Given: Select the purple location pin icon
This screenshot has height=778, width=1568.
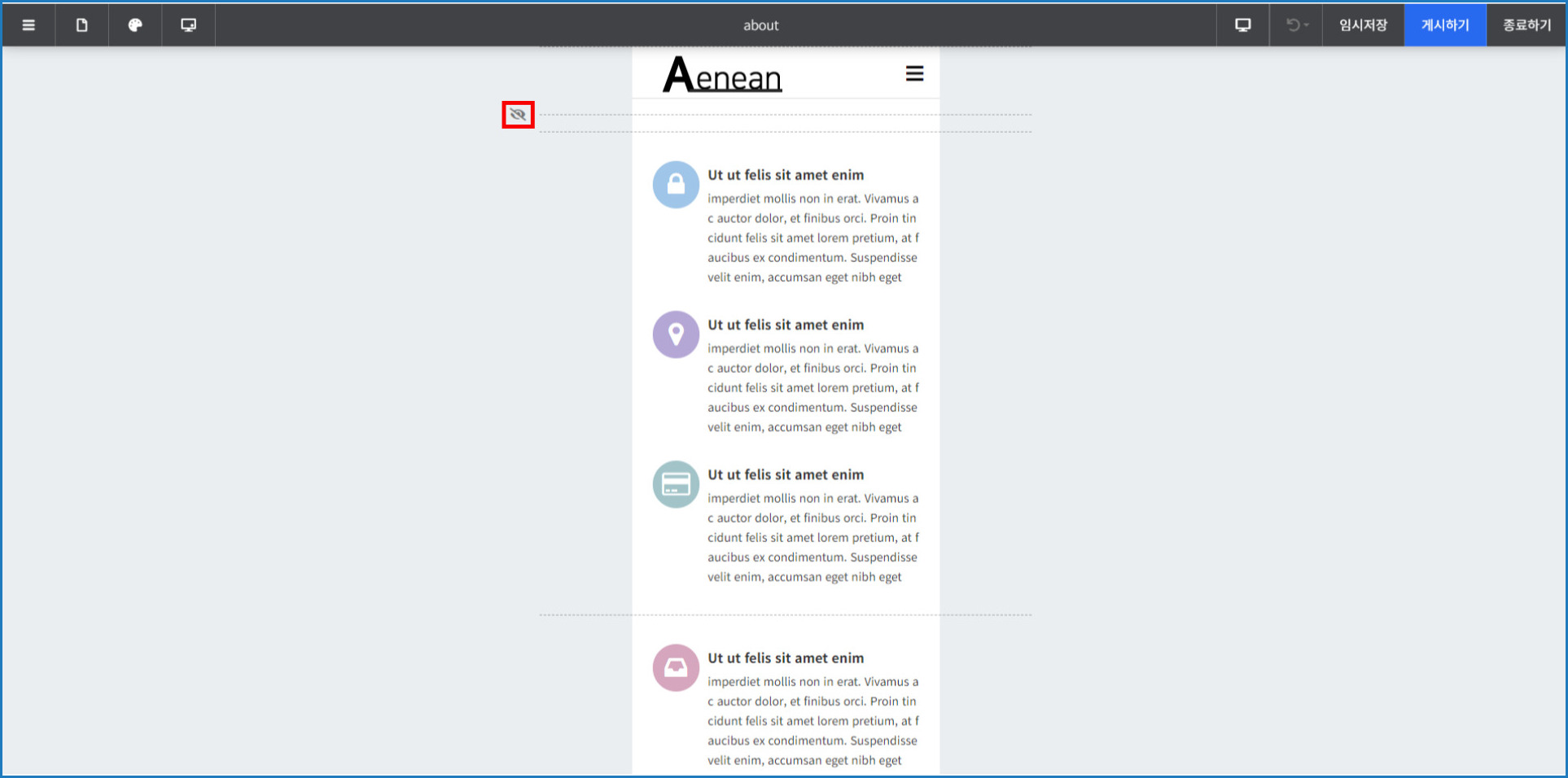Looking at the screenshot, I should tap(676, 334).
